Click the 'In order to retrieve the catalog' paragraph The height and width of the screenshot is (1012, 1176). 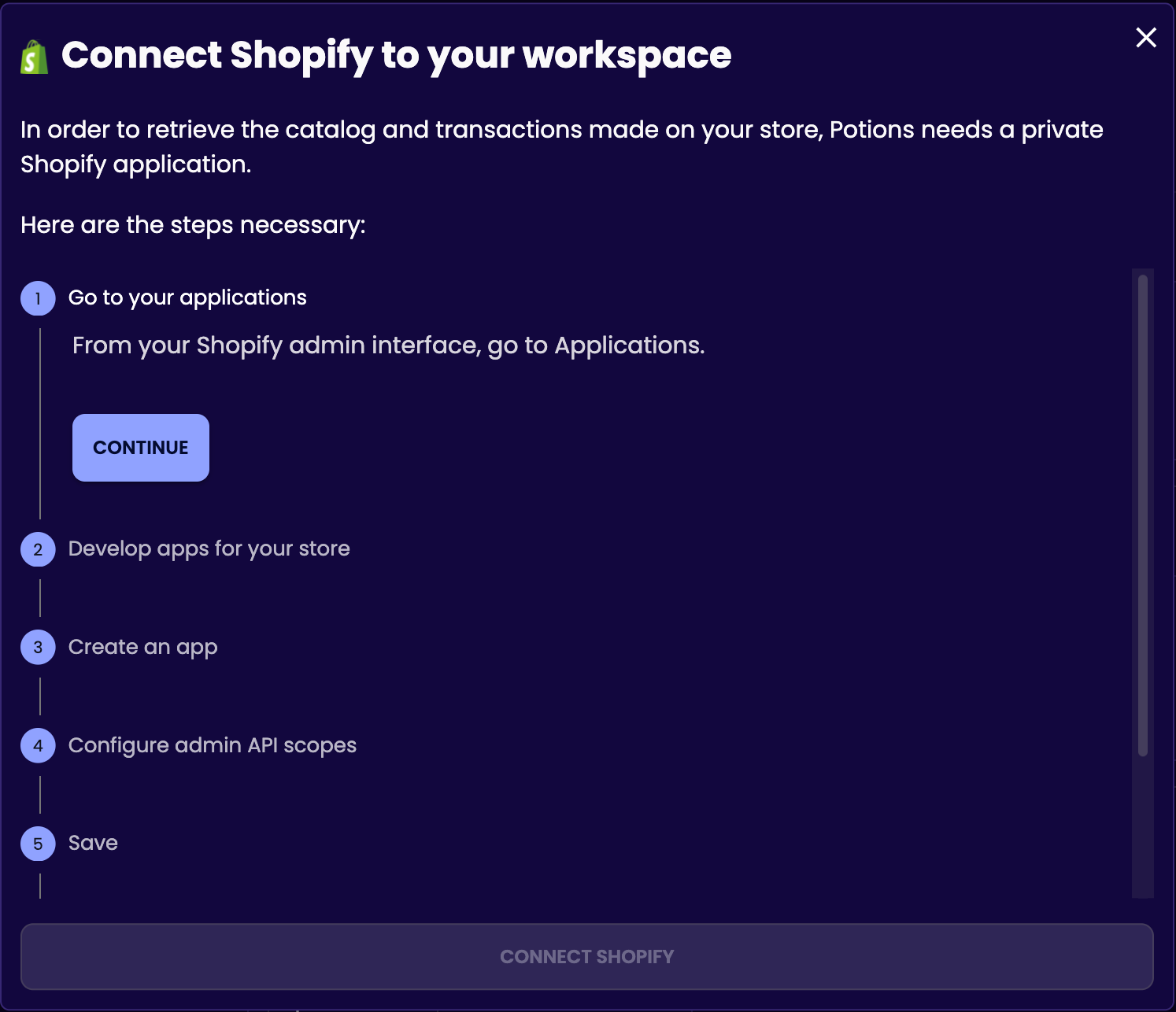click(x=562, y=146)
